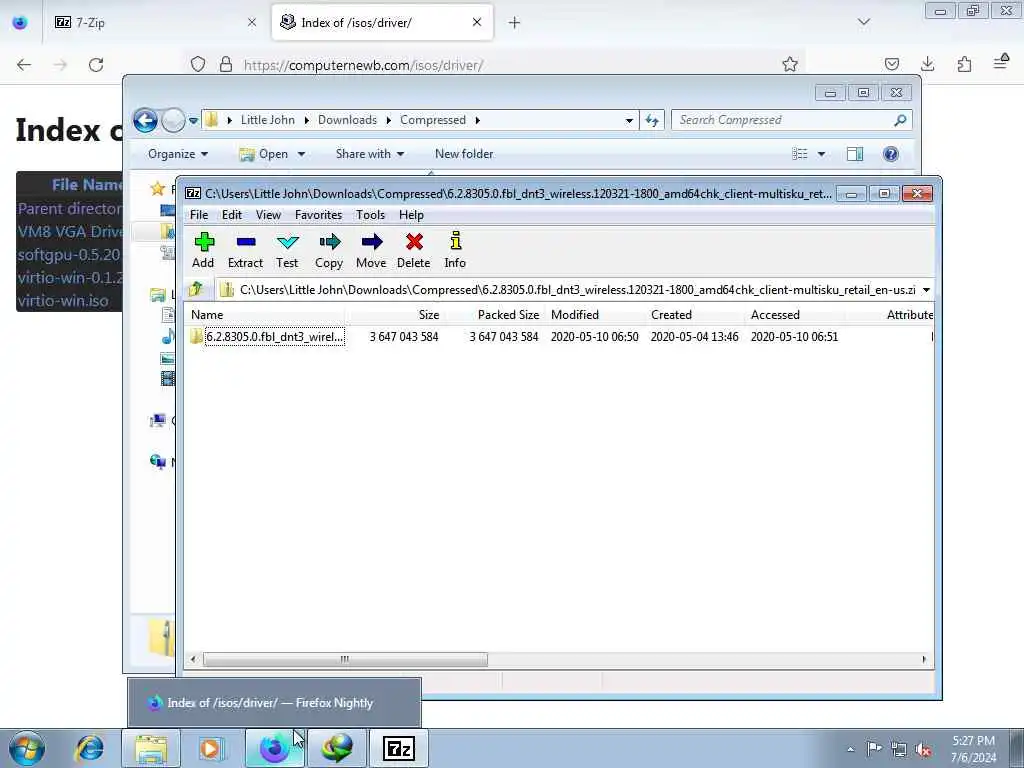Open Explorer recent locations dropdown arrow
The image size is (1024, 768).
(x=193, y=121)
